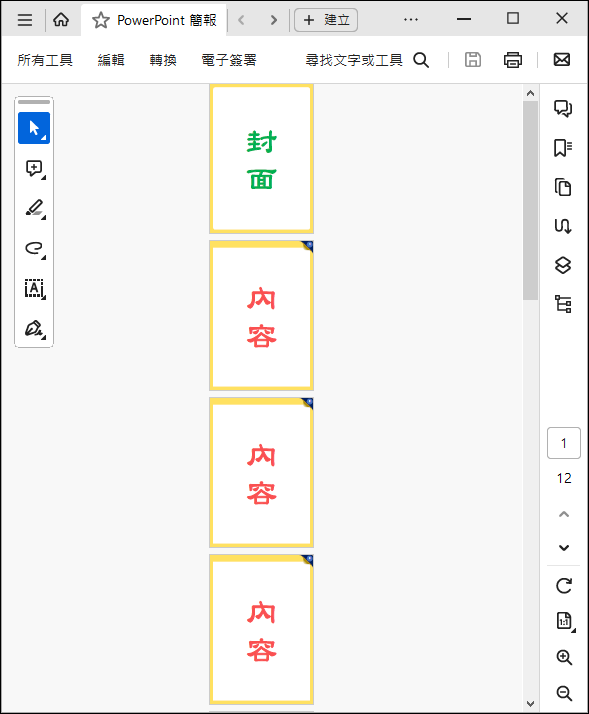Zoom in on the document
589x714 pixels.
(x=564, y=657)
